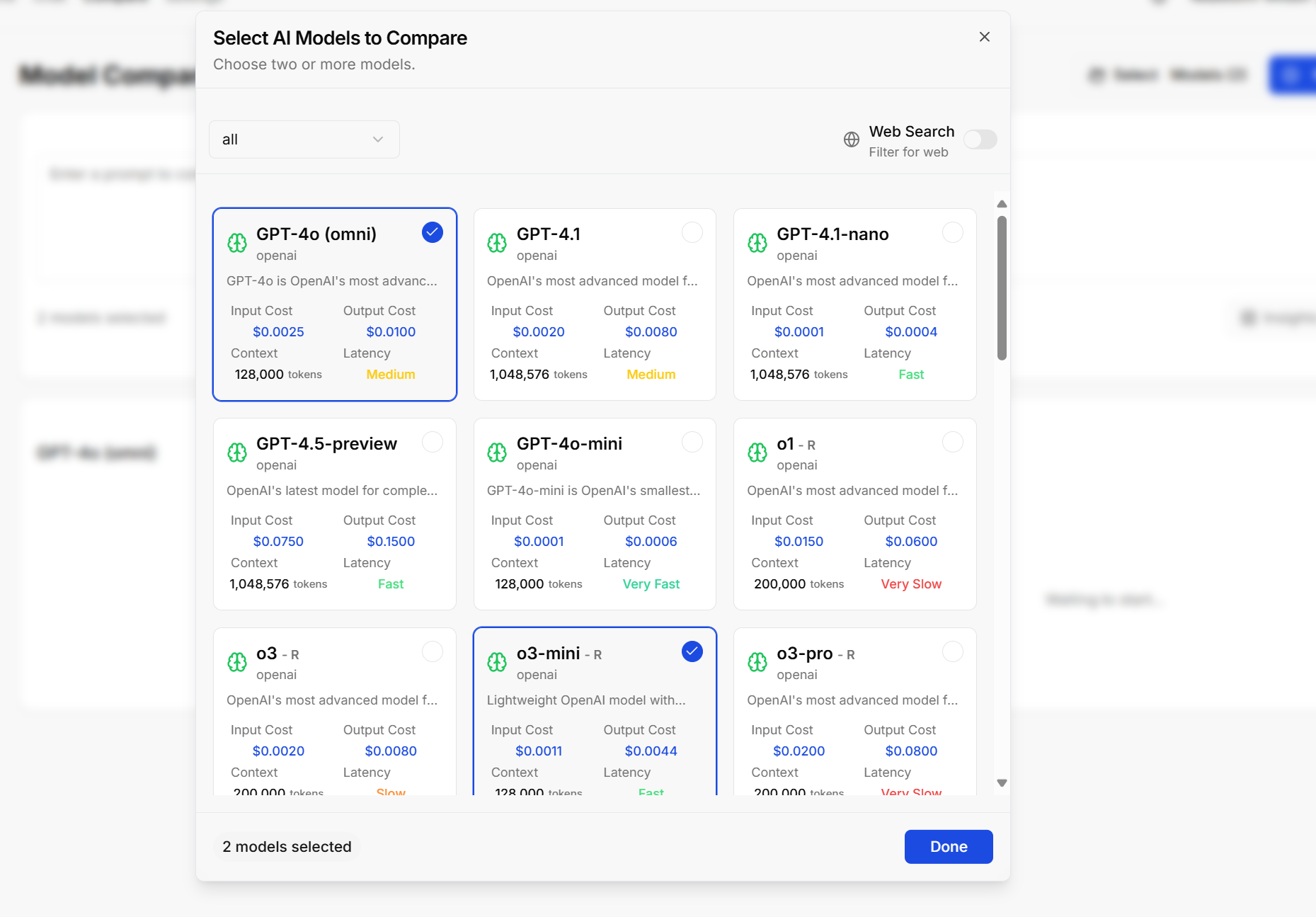This screenshot has width=1316, height=917.
Task: Click the $0.0025 input cost on GPT-4o
Action: click(x=278, y=332)
